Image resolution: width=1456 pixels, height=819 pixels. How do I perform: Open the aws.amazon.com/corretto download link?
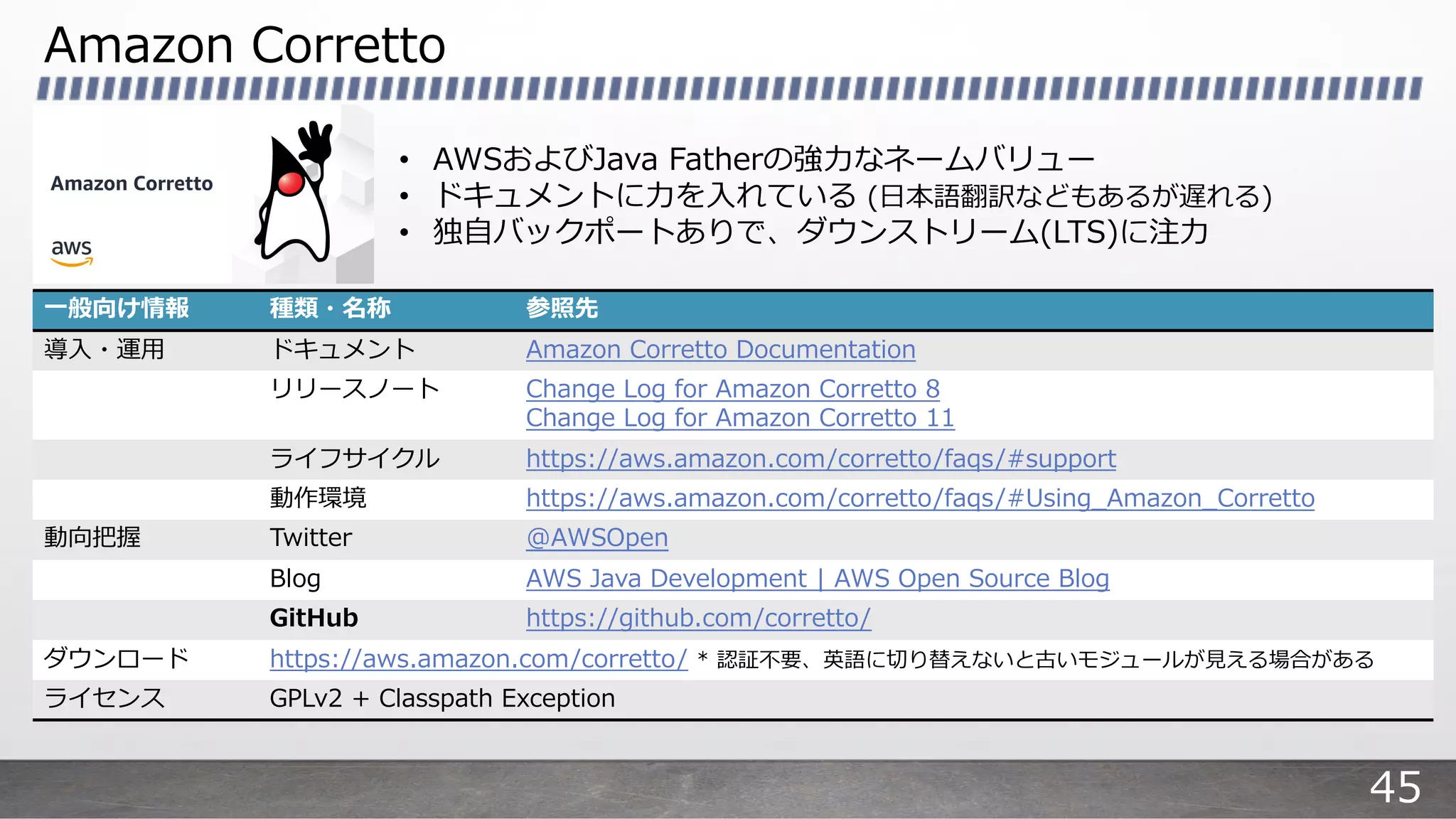478,659
